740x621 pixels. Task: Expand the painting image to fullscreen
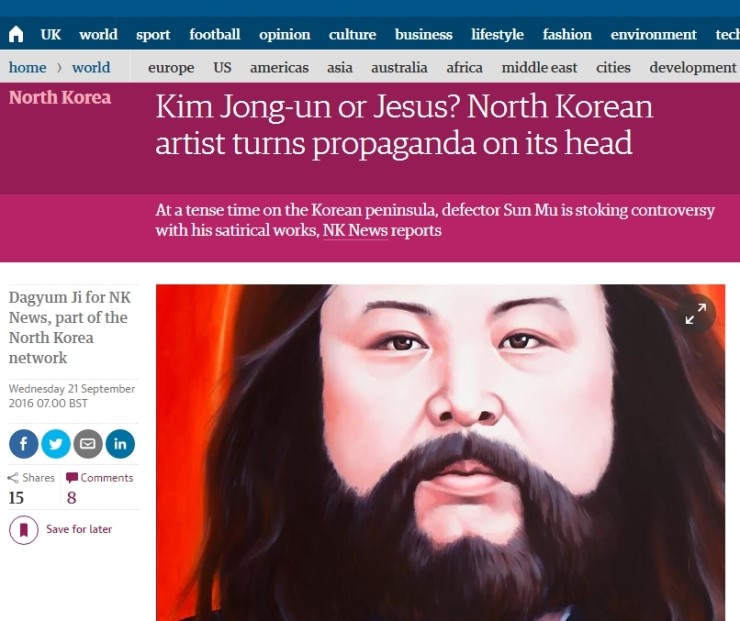click(696, 314)
